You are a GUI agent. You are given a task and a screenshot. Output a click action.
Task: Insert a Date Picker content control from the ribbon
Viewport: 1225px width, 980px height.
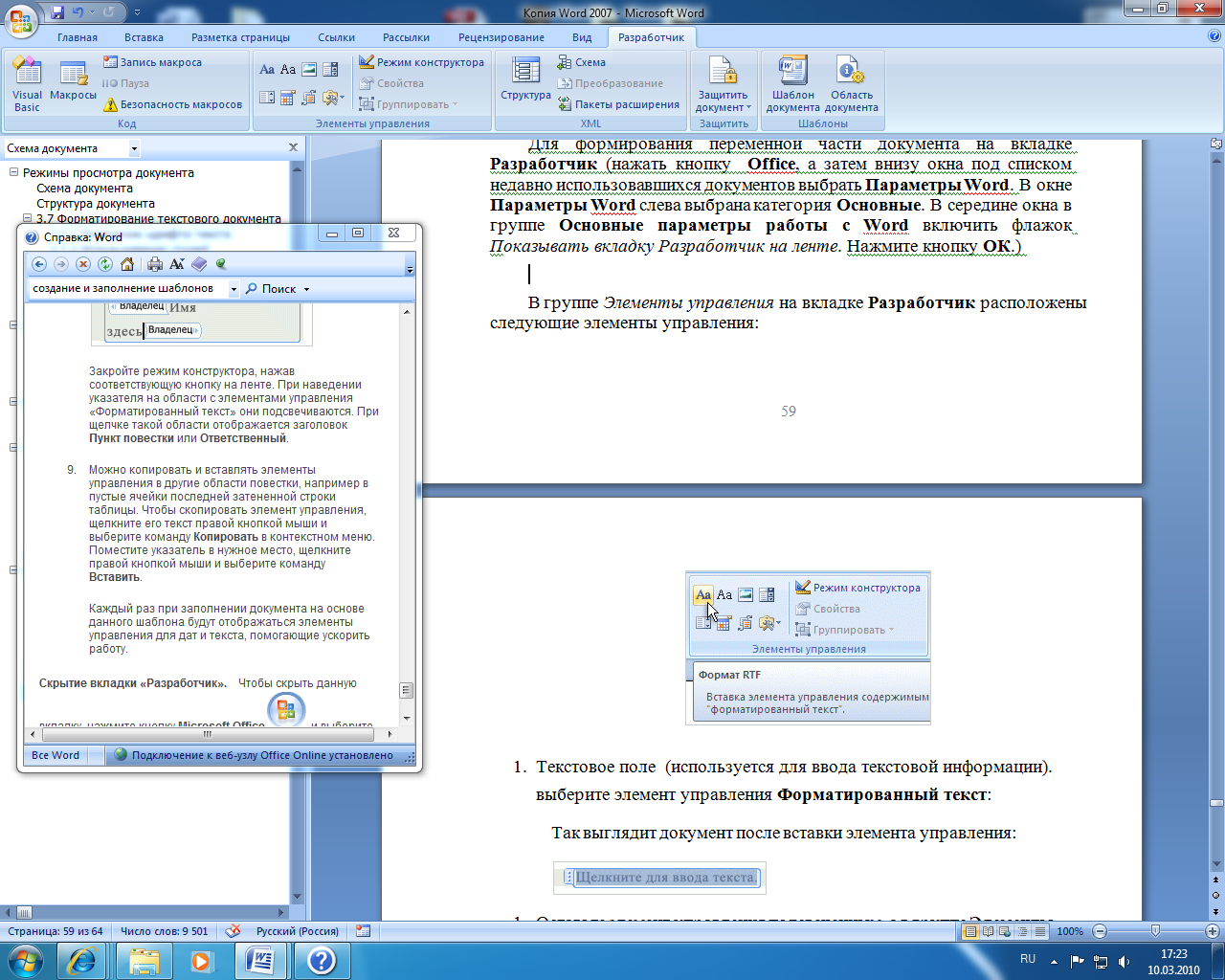288,97
